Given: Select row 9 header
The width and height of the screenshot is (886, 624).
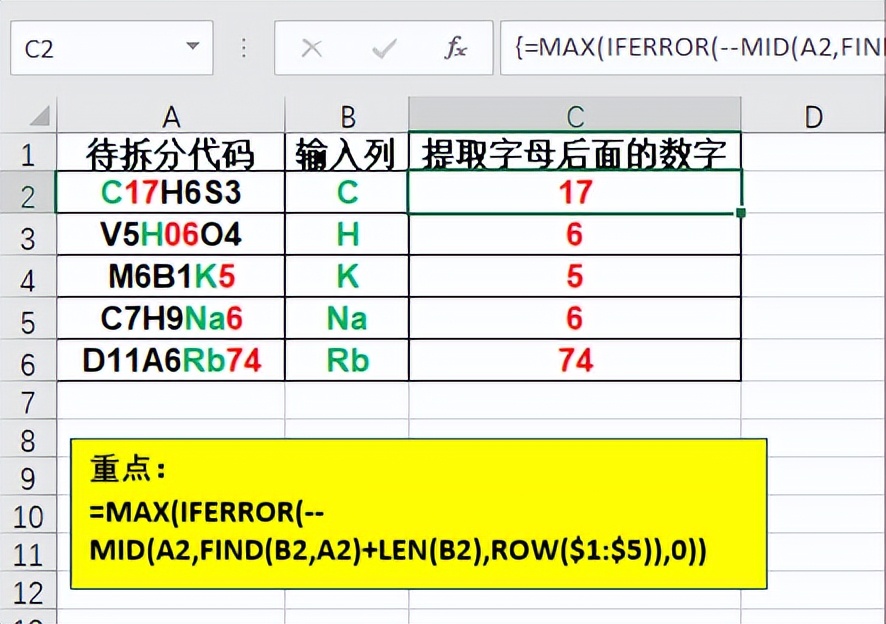Looking at the screenshot, I should (x=28, y=476).
